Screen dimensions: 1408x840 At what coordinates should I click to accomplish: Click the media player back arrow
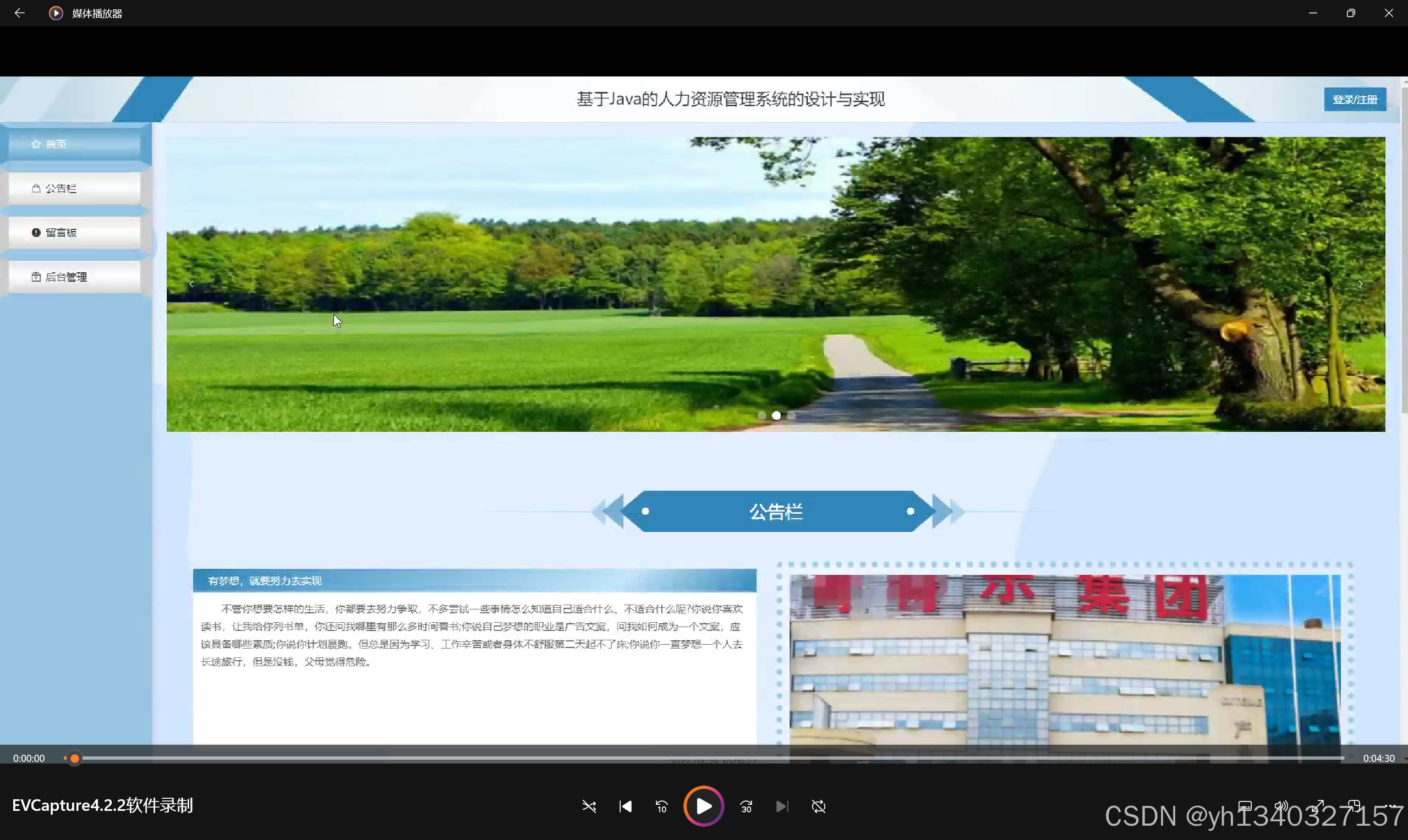click(19, 13)
